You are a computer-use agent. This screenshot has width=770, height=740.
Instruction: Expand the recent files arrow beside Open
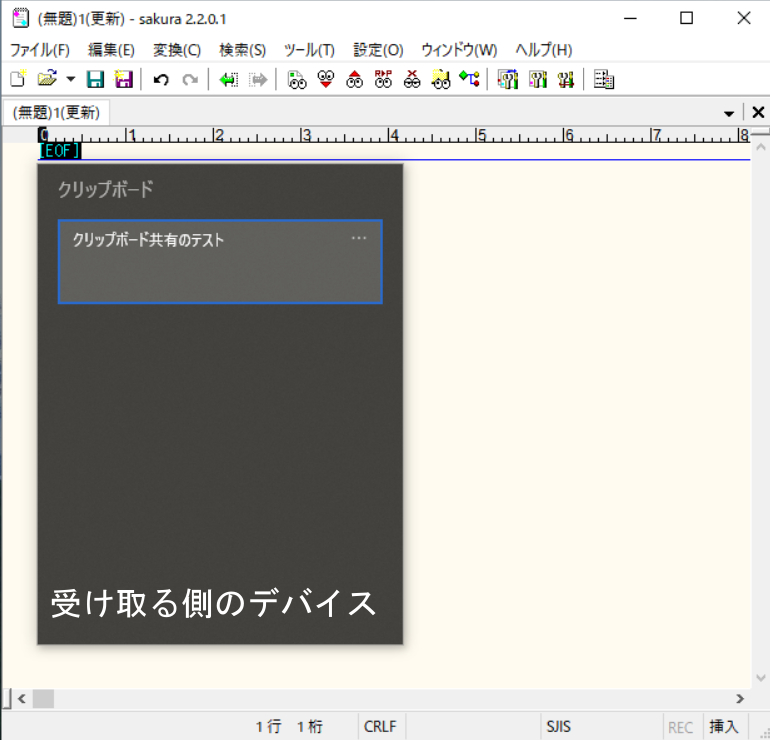70,80
